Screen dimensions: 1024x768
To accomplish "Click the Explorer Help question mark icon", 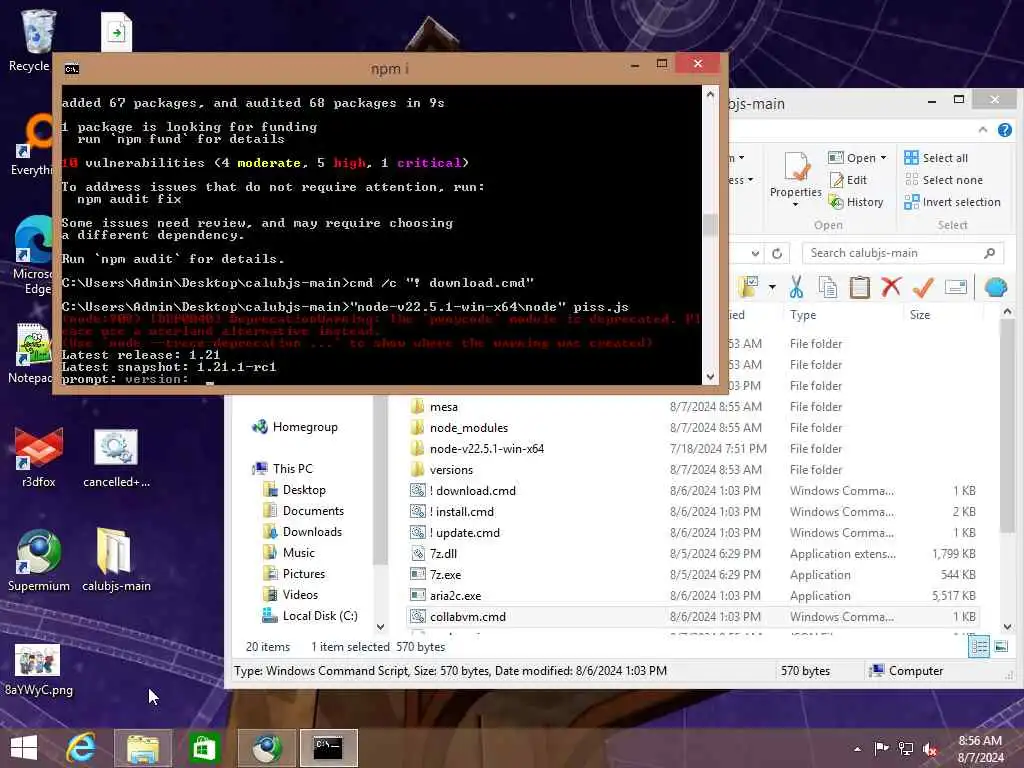I will coord(1005,130).
